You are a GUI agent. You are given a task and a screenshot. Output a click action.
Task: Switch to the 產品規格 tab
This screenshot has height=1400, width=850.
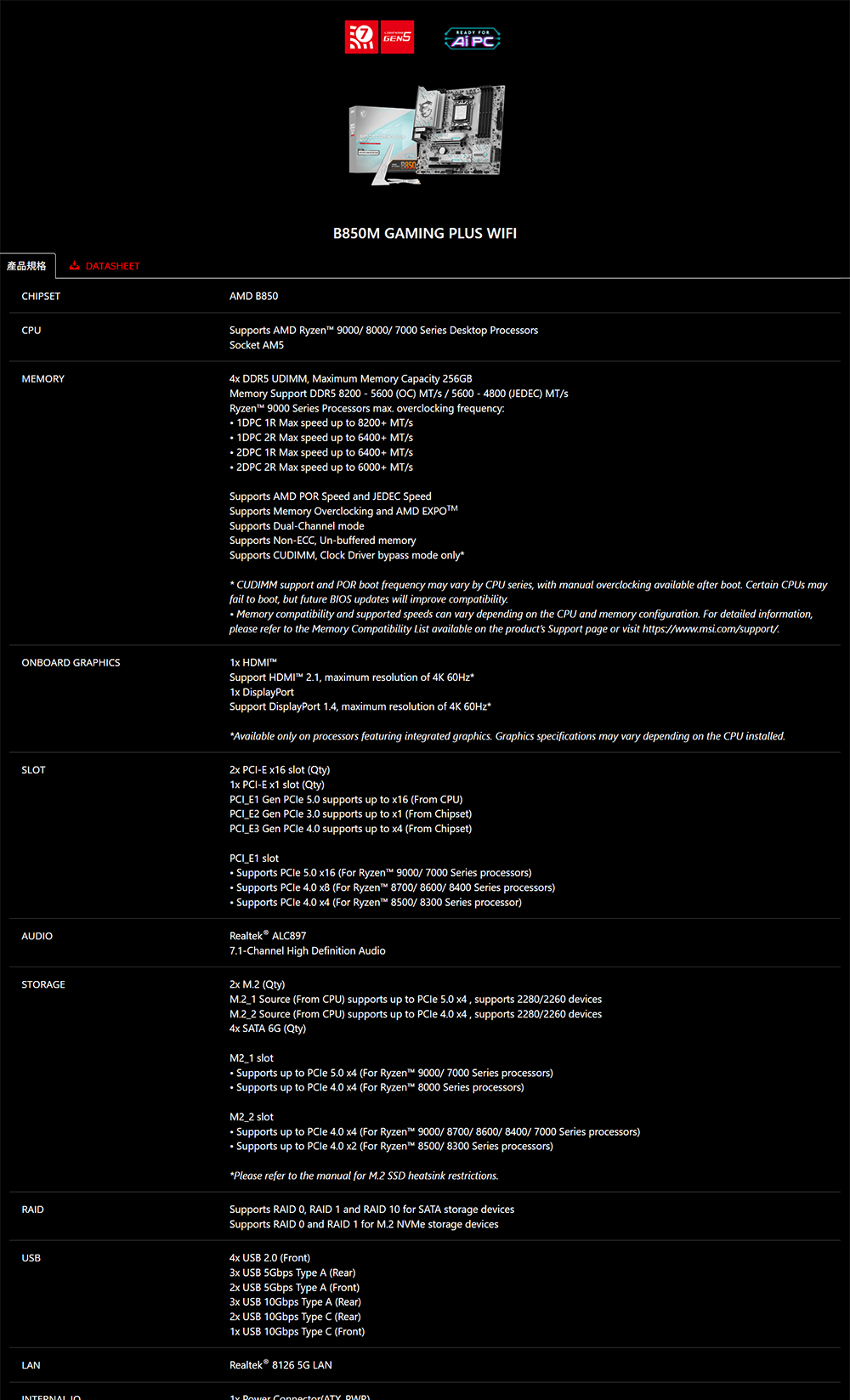[27, 266]
